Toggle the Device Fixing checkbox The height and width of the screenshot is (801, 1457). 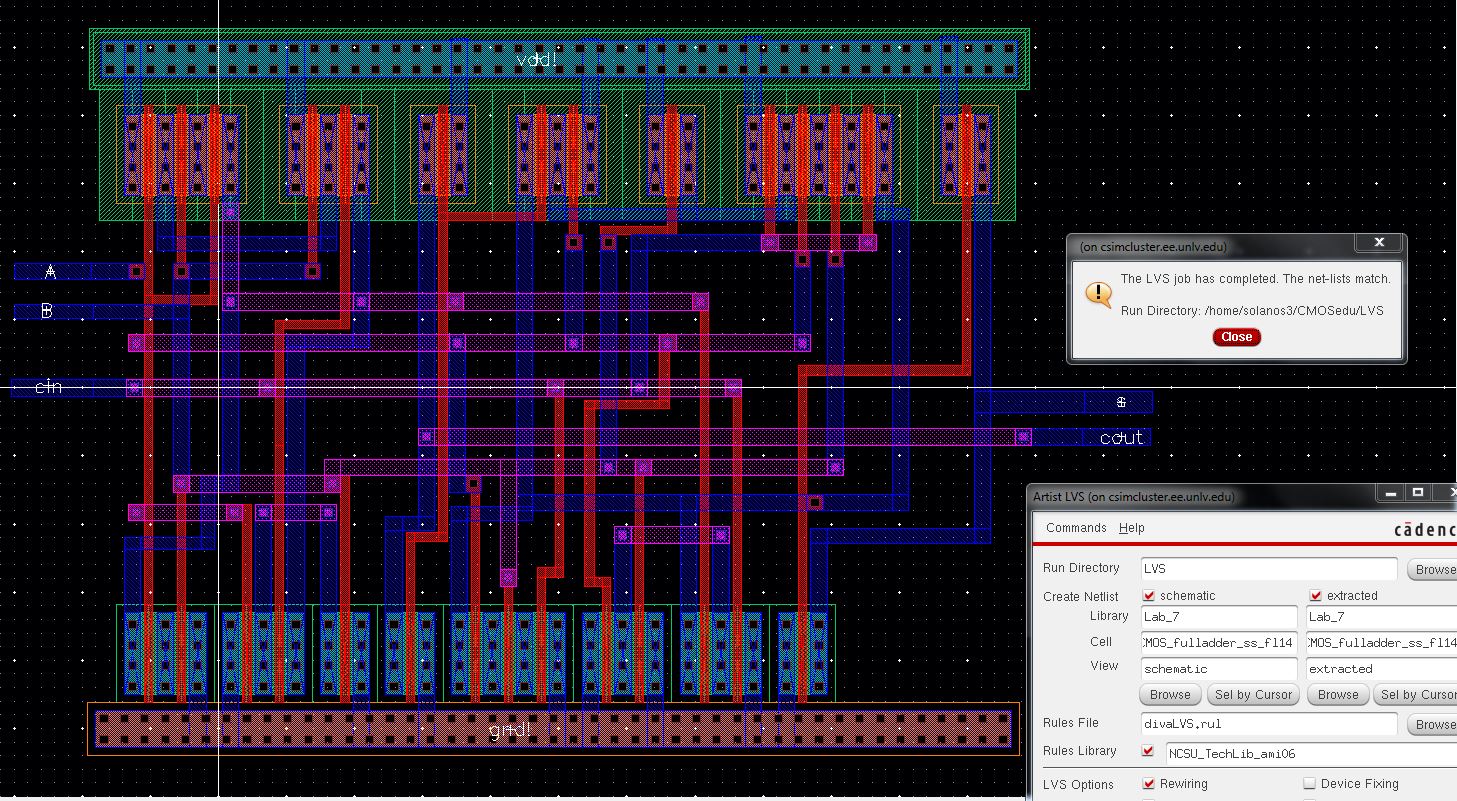tap(1310, 784)
